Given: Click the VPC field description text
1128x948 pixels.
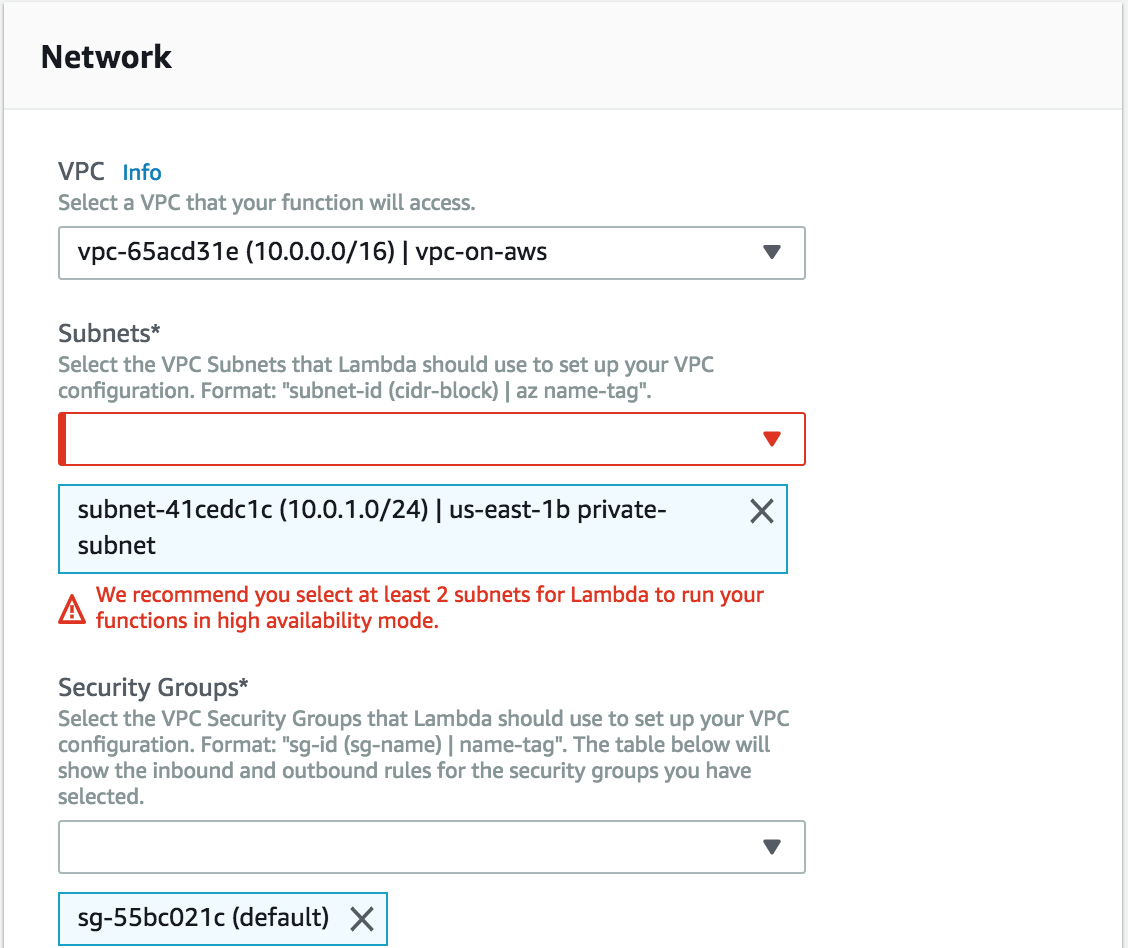Looking at the screenshot, I should [250, 202].
